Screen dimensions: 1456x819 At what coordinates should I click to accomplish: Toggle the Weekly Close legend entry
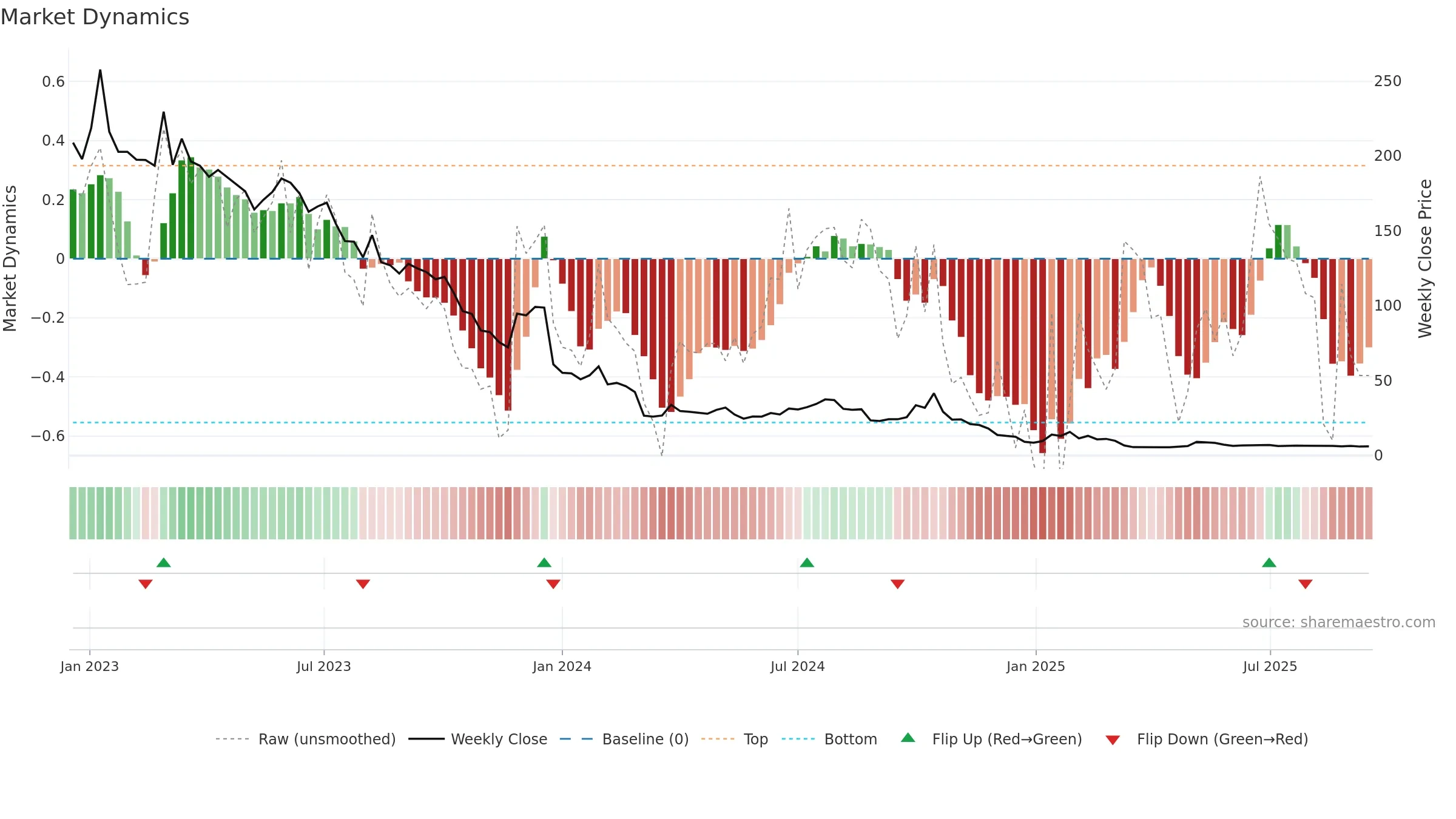[478, 739]
